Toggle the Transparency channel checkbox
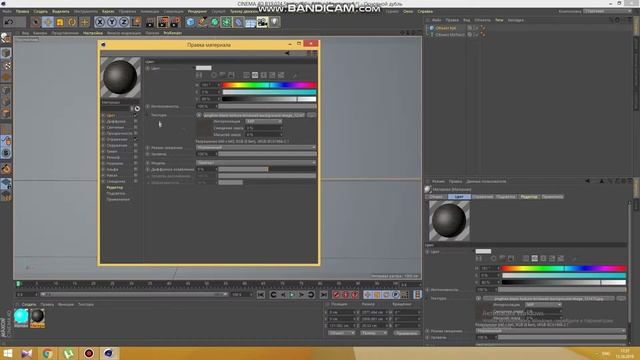 click(136, 133)
